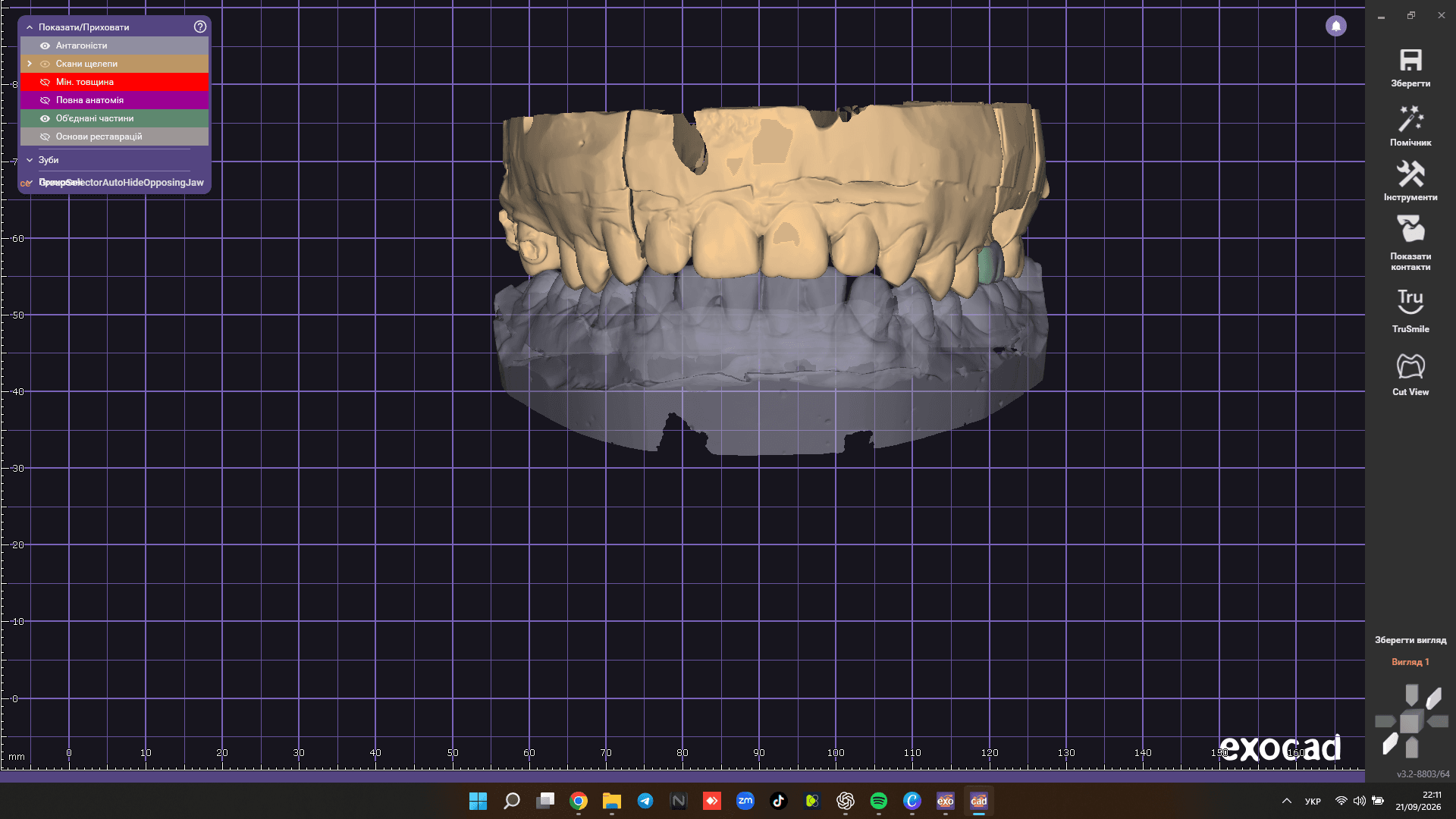This screenshot has width=1456, height=819.
Task: Activate the Cut View tool
Action: (1410, 366)
